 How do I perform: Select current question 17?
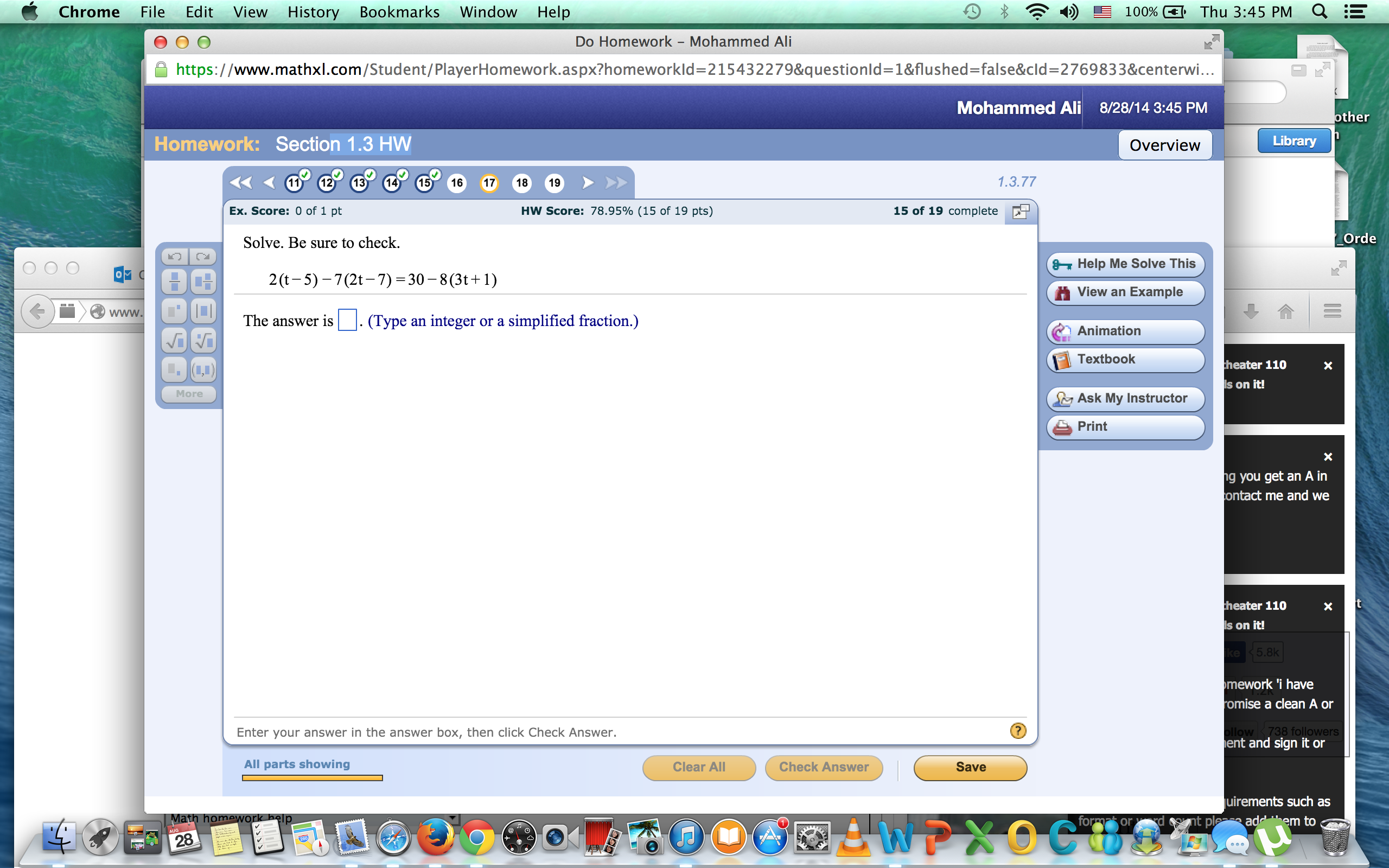489,183
